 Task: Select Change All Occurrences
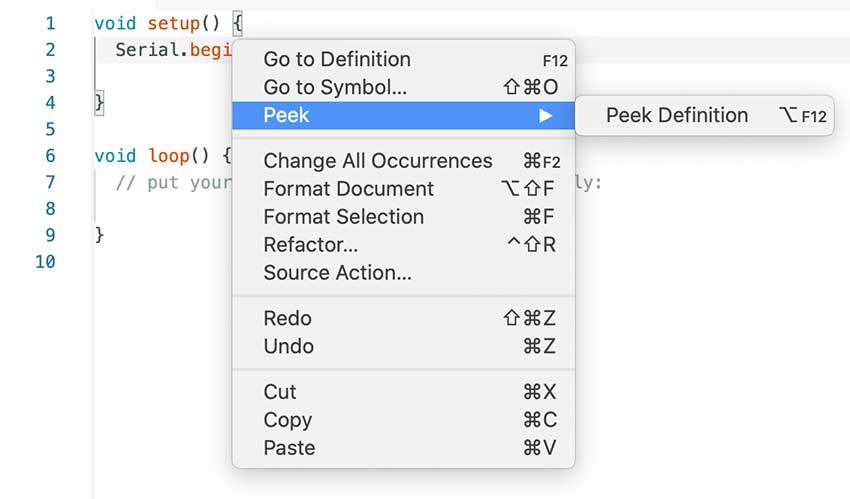[x=377, y=161]
